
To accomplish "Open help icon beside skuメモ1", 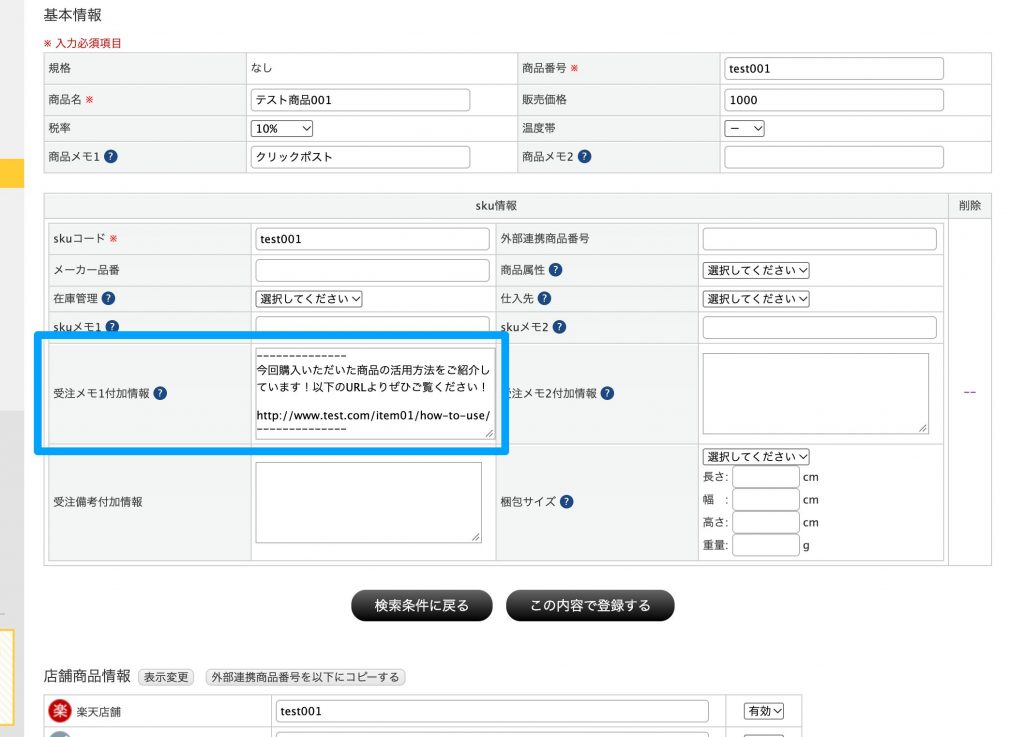I will 112,326.
